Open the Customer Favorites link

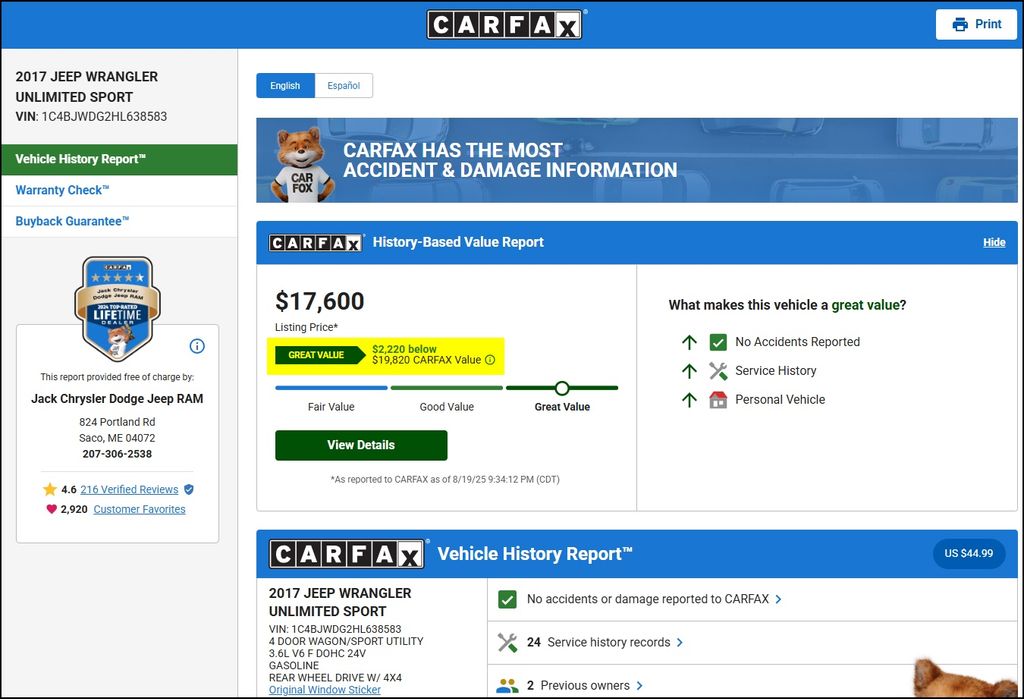[139, 509]
